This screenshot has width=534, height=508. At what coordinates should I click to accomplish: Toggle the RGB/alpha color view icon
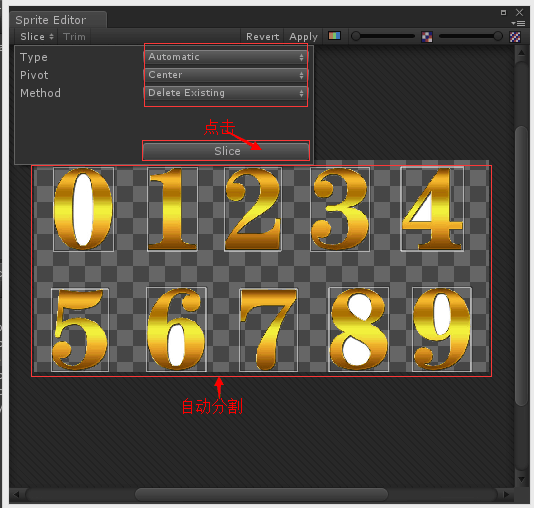334,36
